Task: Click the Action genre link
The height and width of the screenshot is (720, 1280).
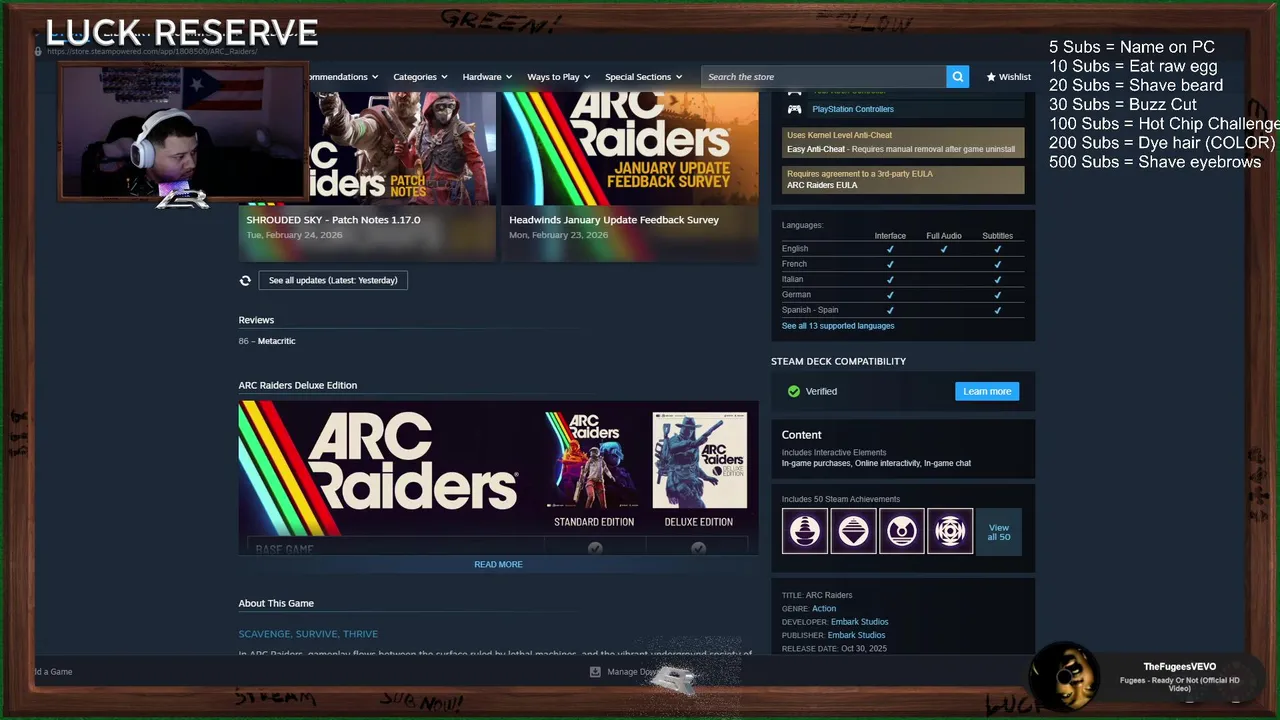Action: coord(824,609)
